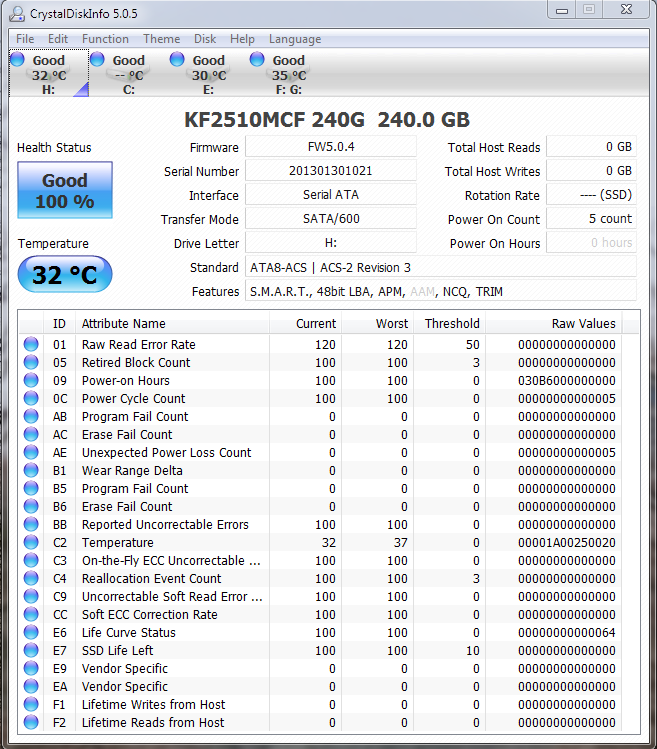Click the 32 °C temperature button
This screenshot has width=657, height=749.
65,275
